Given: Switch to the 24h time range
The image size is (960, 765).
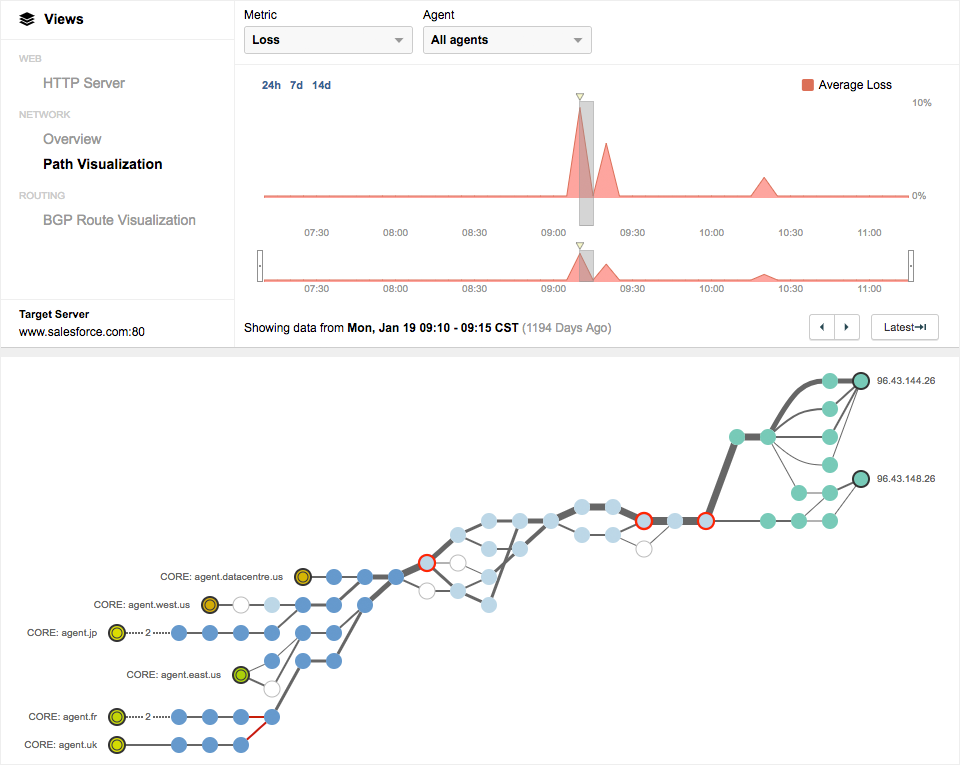Looking at the screenshot, I should [271, 85].
